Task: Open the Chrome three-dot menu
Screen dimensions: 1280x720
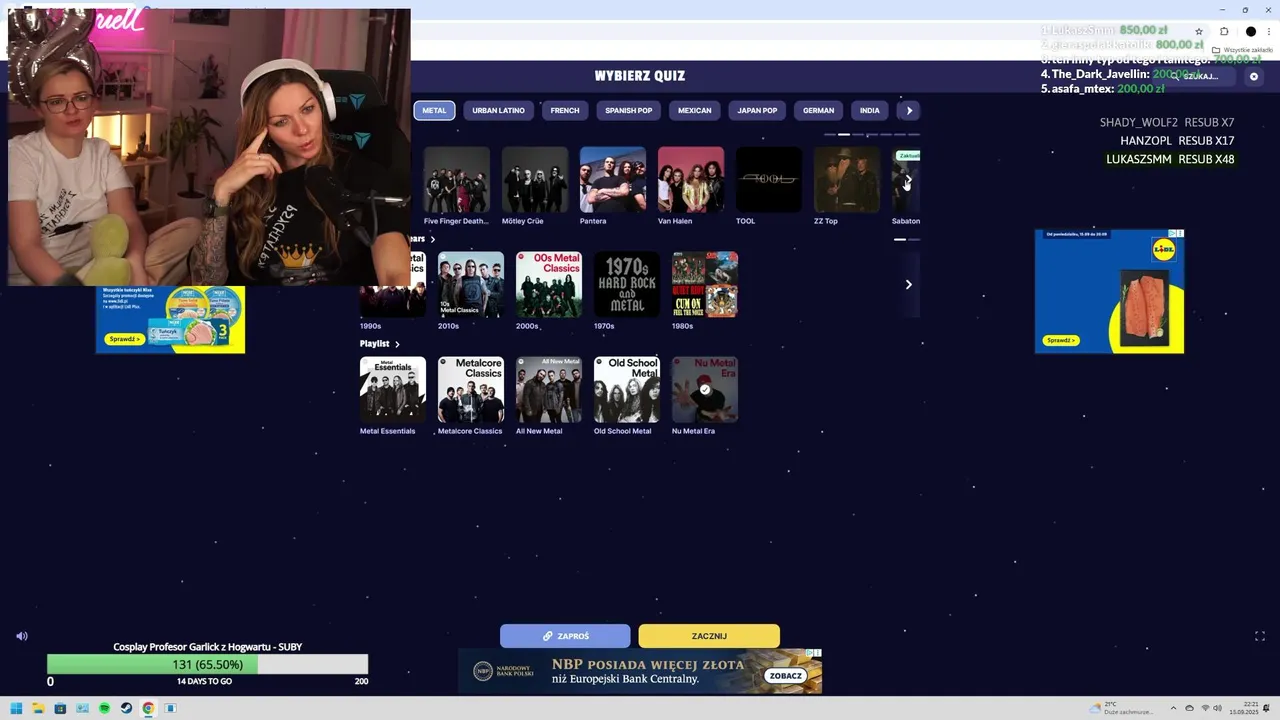Action: coord(1269,31)
